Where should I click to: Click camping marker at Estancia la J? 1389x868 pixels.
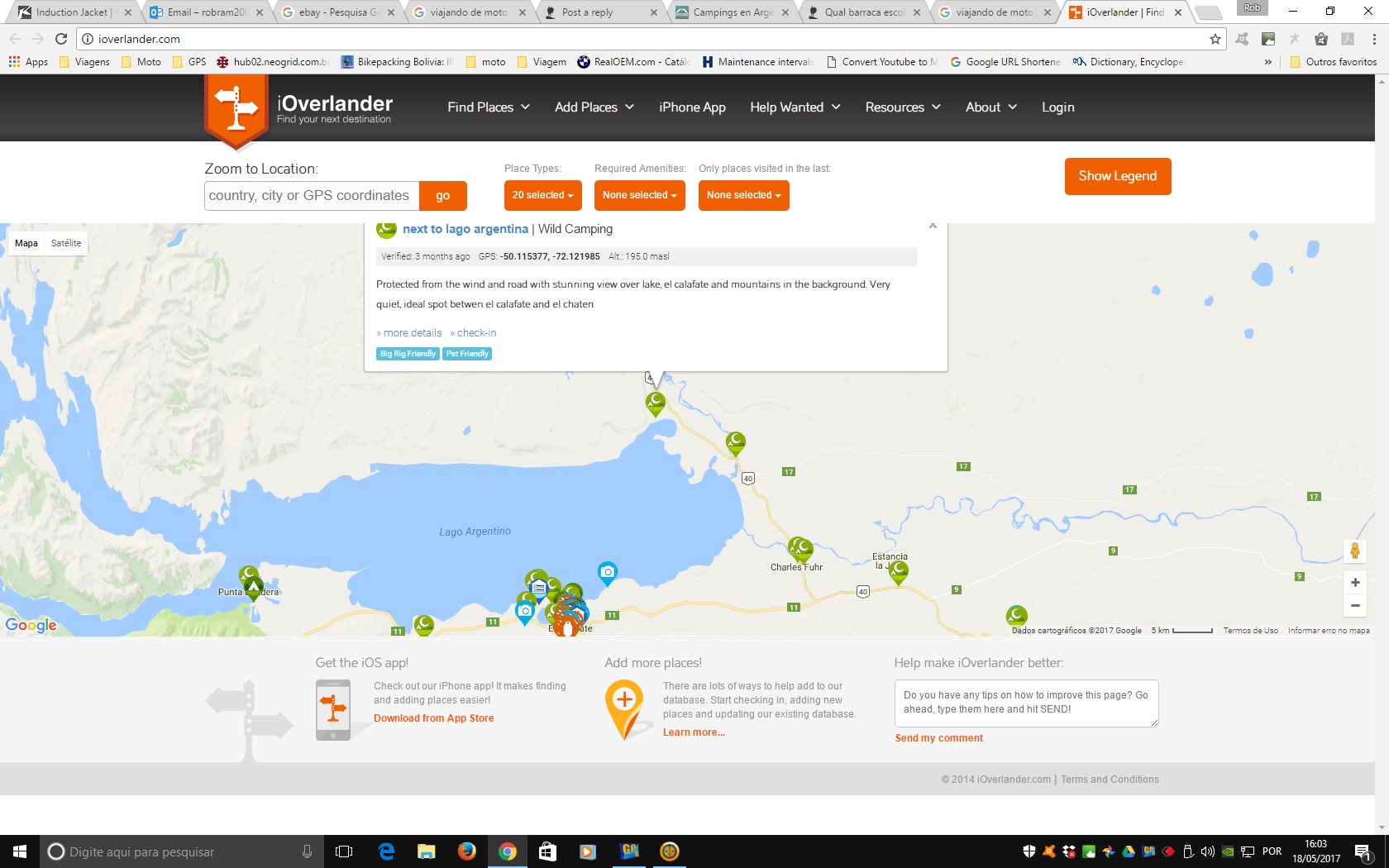click(899, 572)
